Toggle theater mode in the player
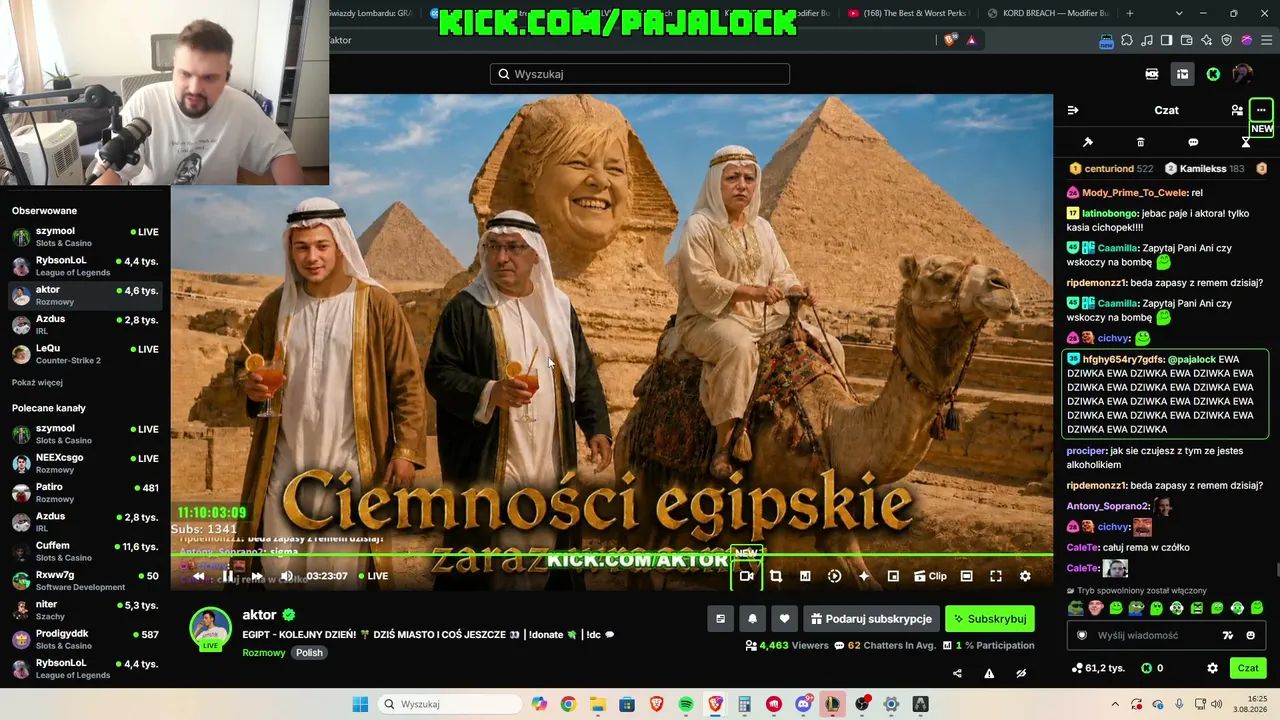This screenshot has height=720, width=1280. point(966,576)
